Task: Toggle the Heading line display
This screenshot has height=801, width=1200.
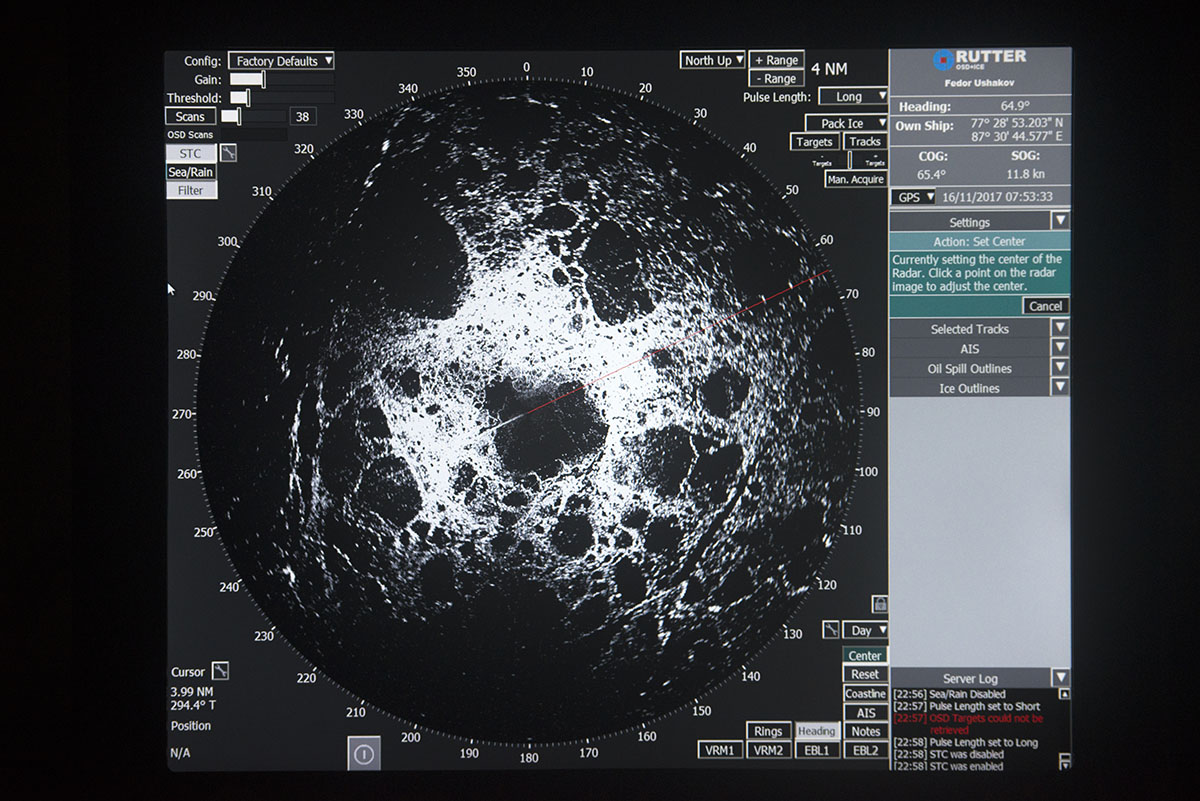Action: pos(817,731)
